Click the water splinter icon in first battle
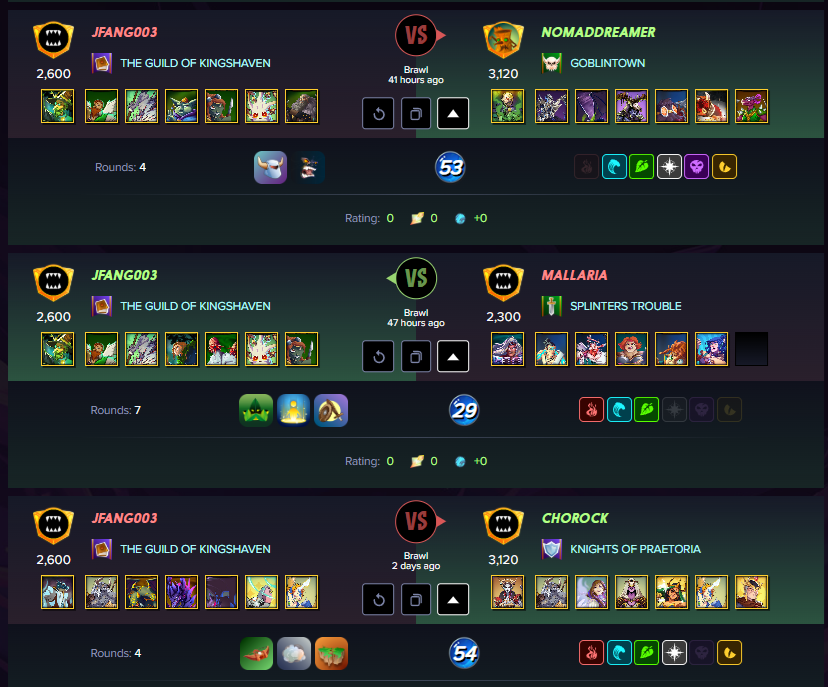Screen dimensions: 828x687 614,167
